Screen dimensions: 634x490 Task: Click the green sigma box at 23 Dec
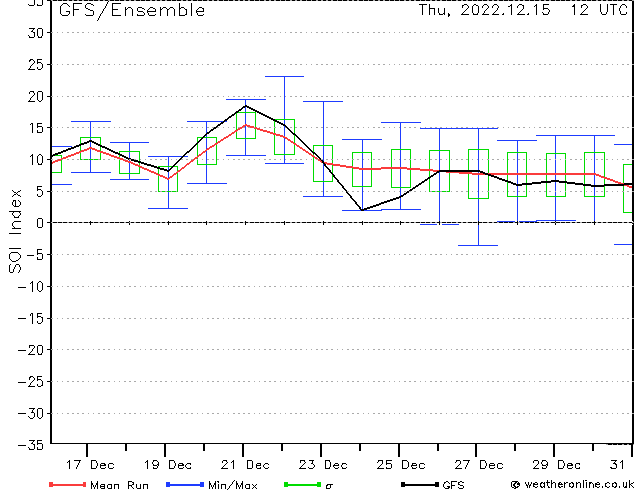[323, 163]
